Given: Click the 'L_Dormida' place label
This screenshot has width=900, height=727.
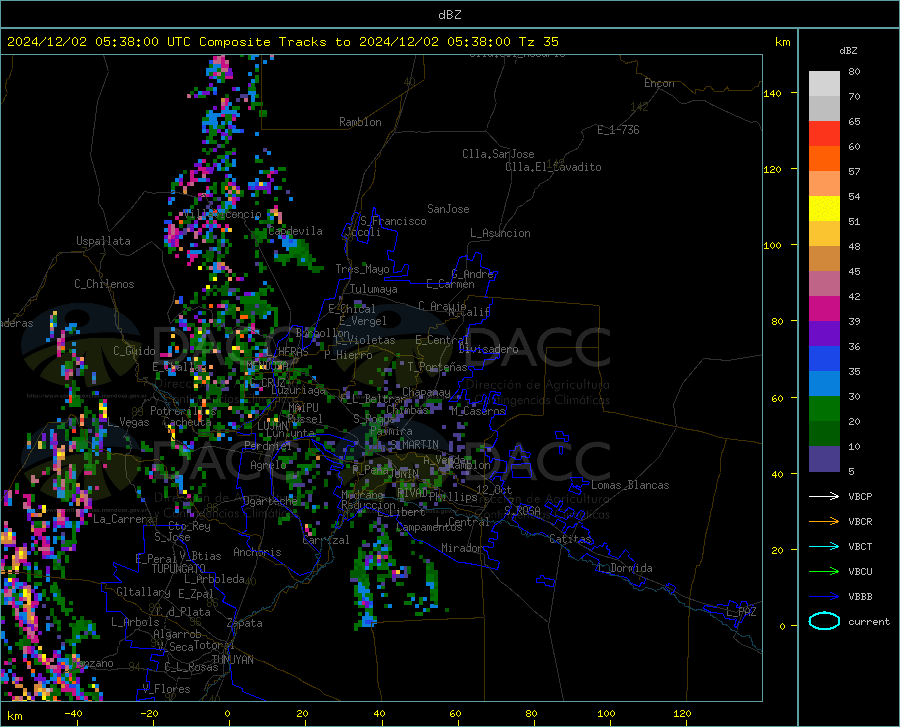Looking at the screenshot, I should point(624,568).
